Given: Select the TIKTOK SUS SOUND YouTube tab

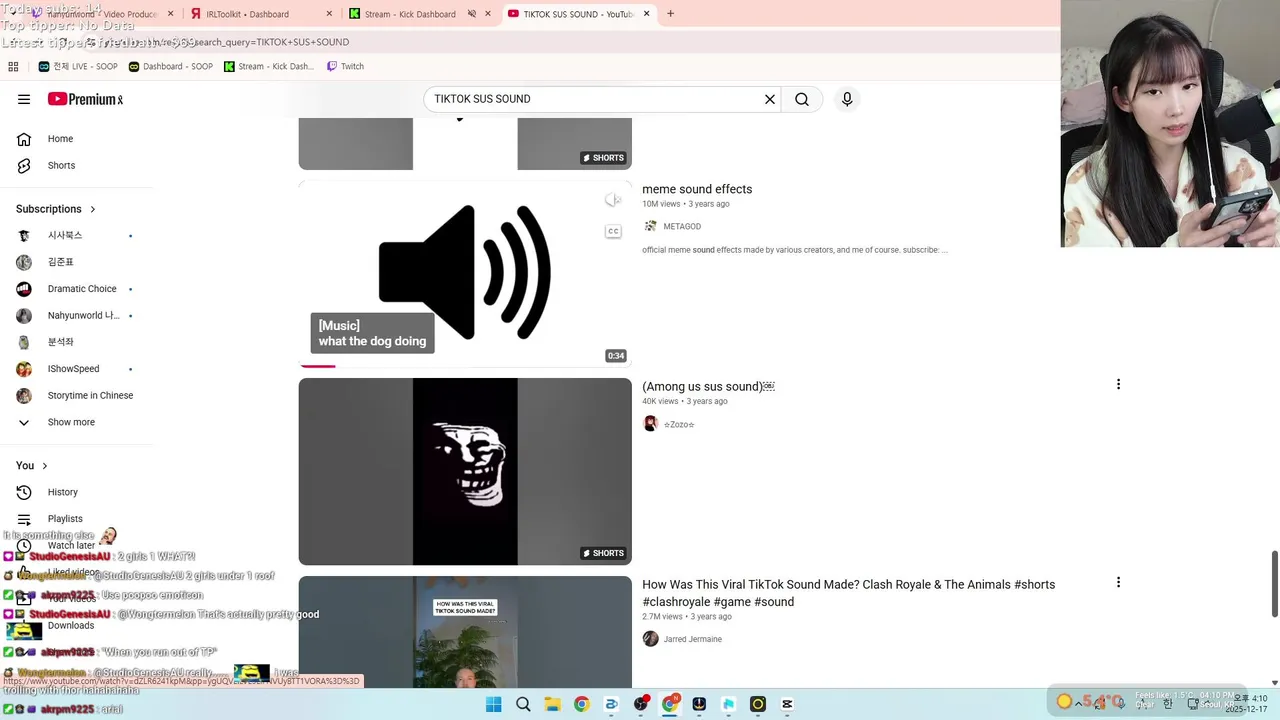Looking at the screenshot, I should 579,14.
